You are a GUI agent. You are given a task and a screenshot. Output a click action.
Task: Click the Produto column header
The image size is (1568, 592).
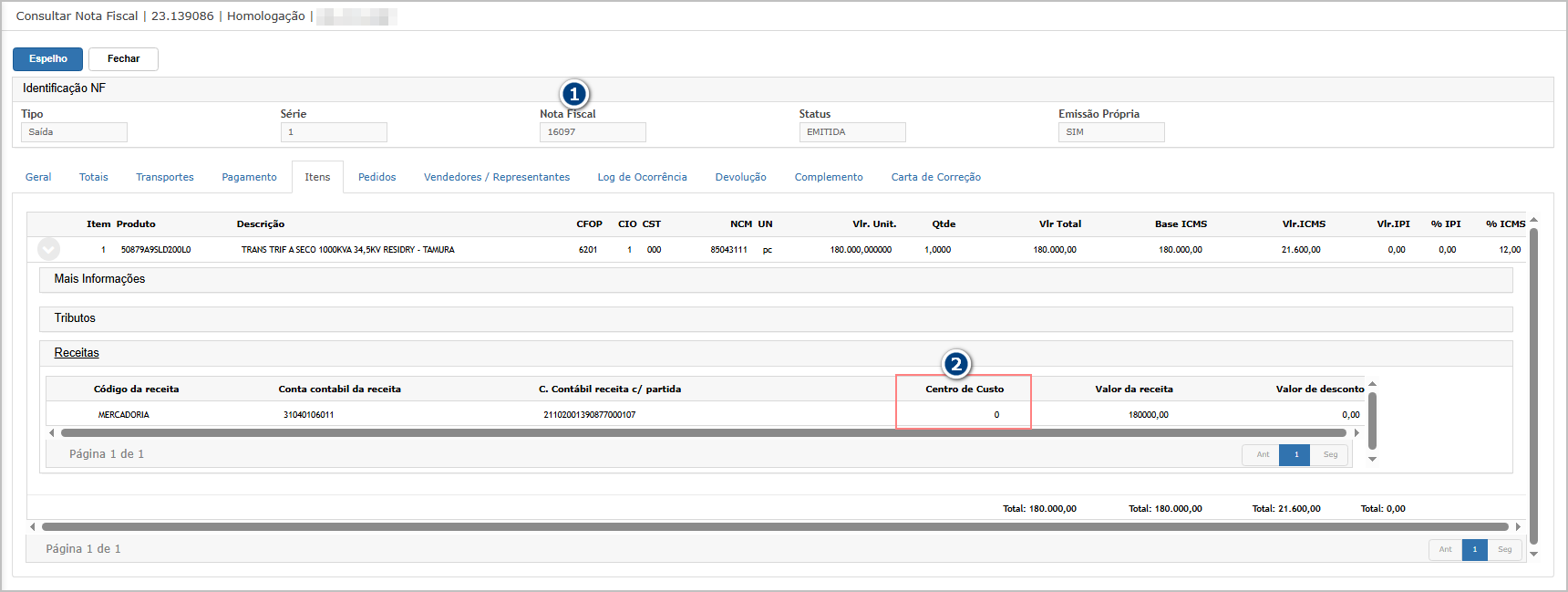tap(136, 224)
